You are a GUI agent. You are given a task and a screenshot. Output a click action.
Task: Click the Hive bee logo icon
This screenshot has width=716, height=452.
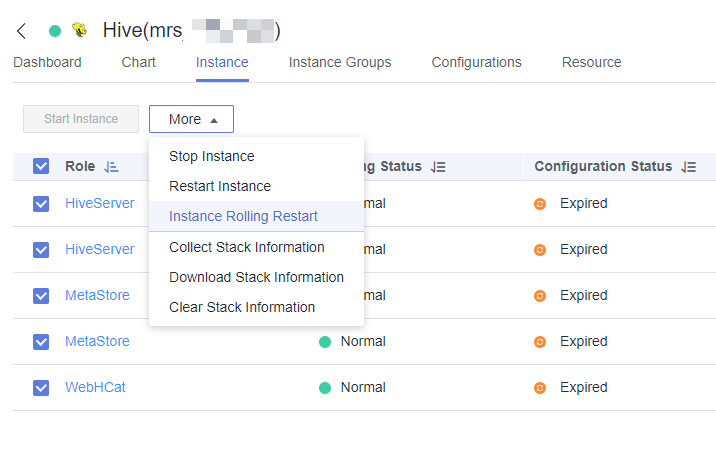(80, 30)
